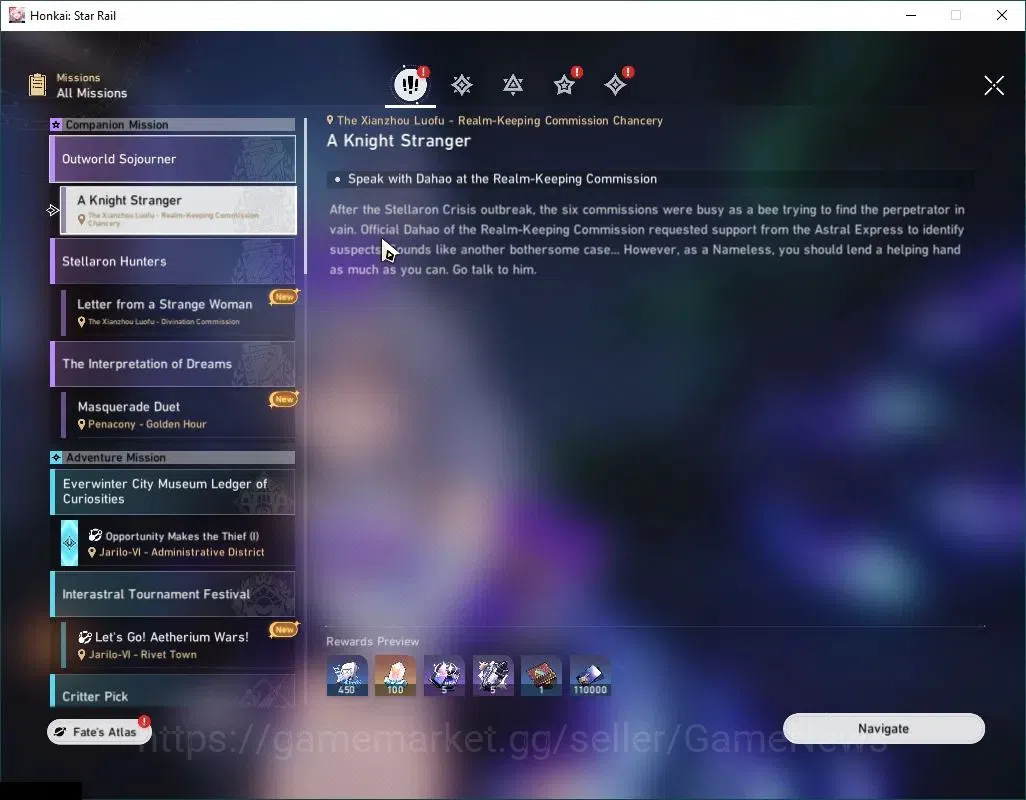The height and width of the screenshot is (800, 1026).
Task: Open the diamond Adventure Mission tab icon
Action: [615, 85]
